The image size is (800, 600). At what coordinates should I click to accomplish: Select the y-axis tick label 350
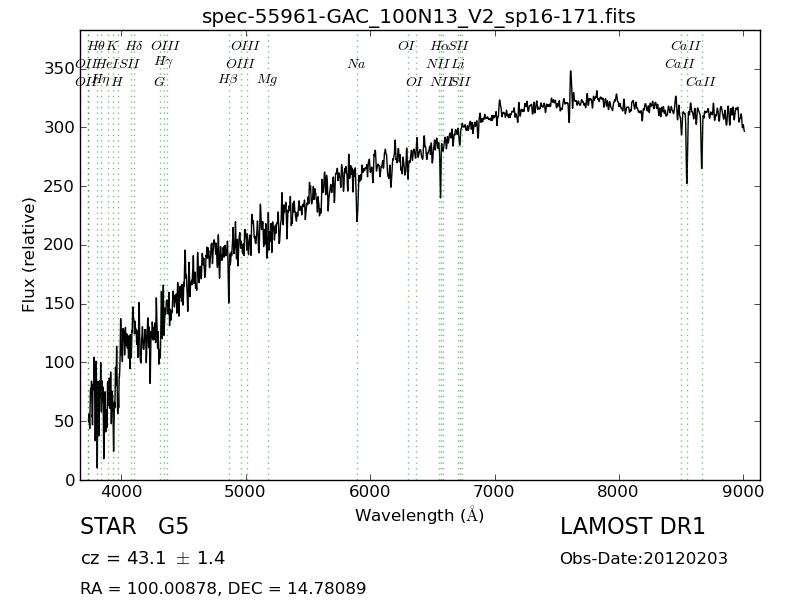click(x=59, y=68)
